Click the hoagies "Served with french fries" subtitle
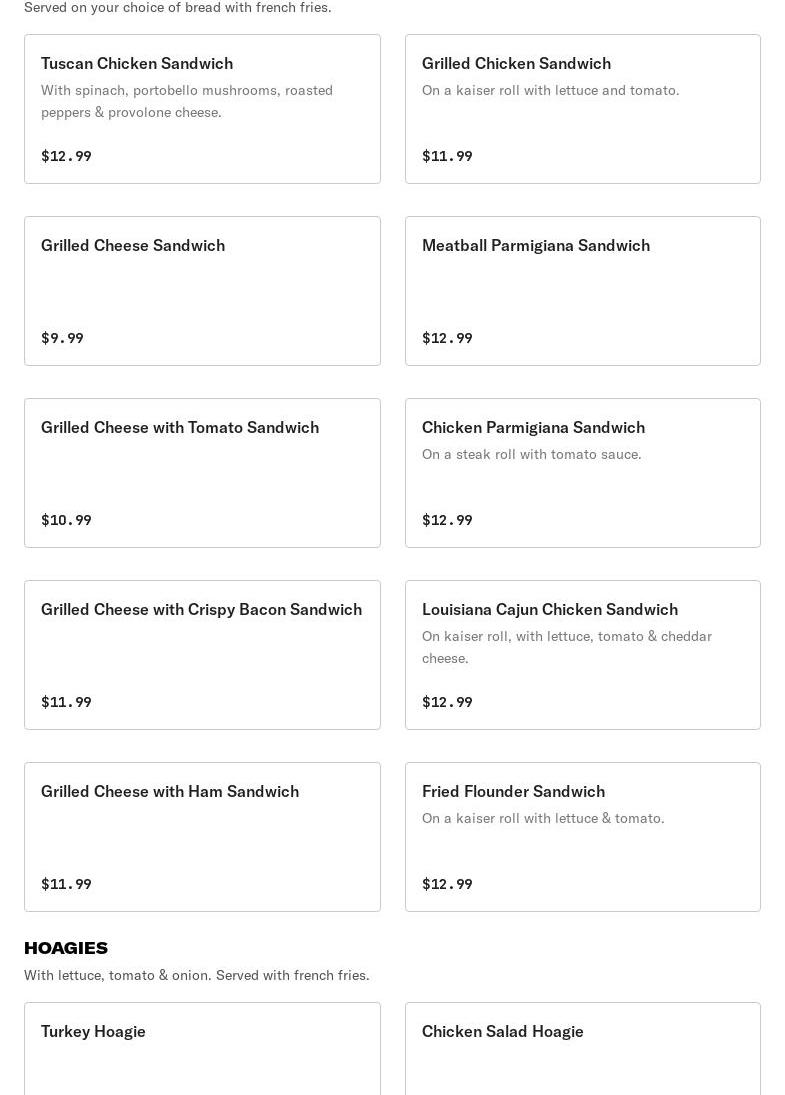785x1095 pixels. coord(197,975)
